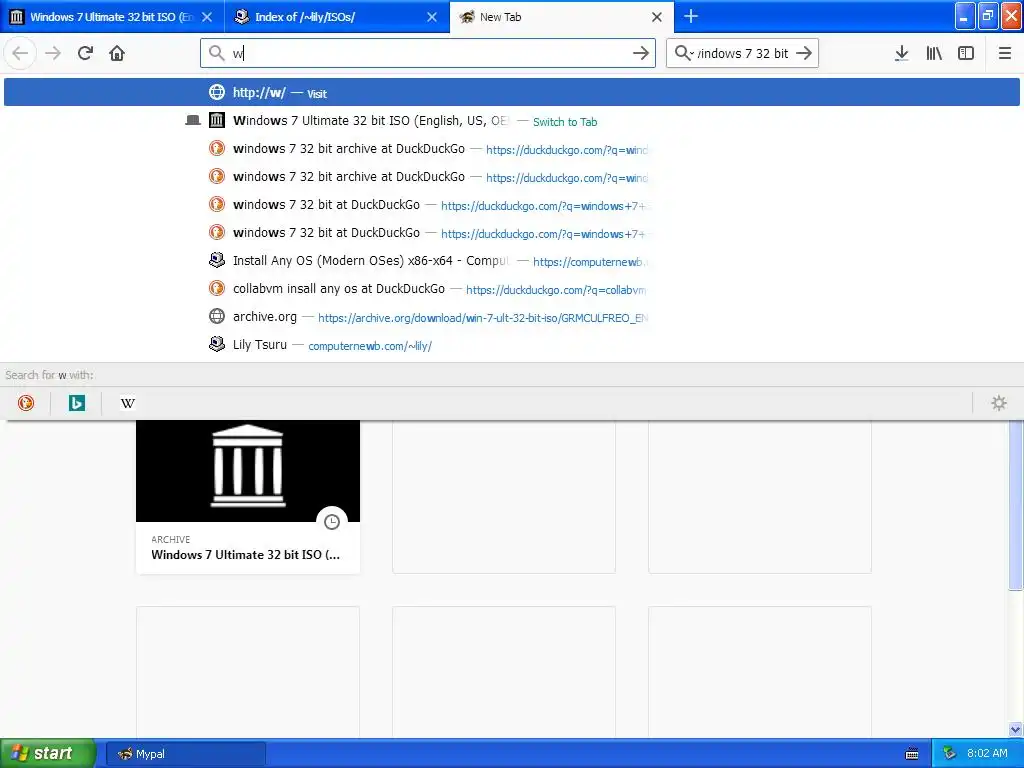Viewport: 1024px width, 768px height.
Task: Choose the archive.org download suggestion
Action: coord(511,317)
